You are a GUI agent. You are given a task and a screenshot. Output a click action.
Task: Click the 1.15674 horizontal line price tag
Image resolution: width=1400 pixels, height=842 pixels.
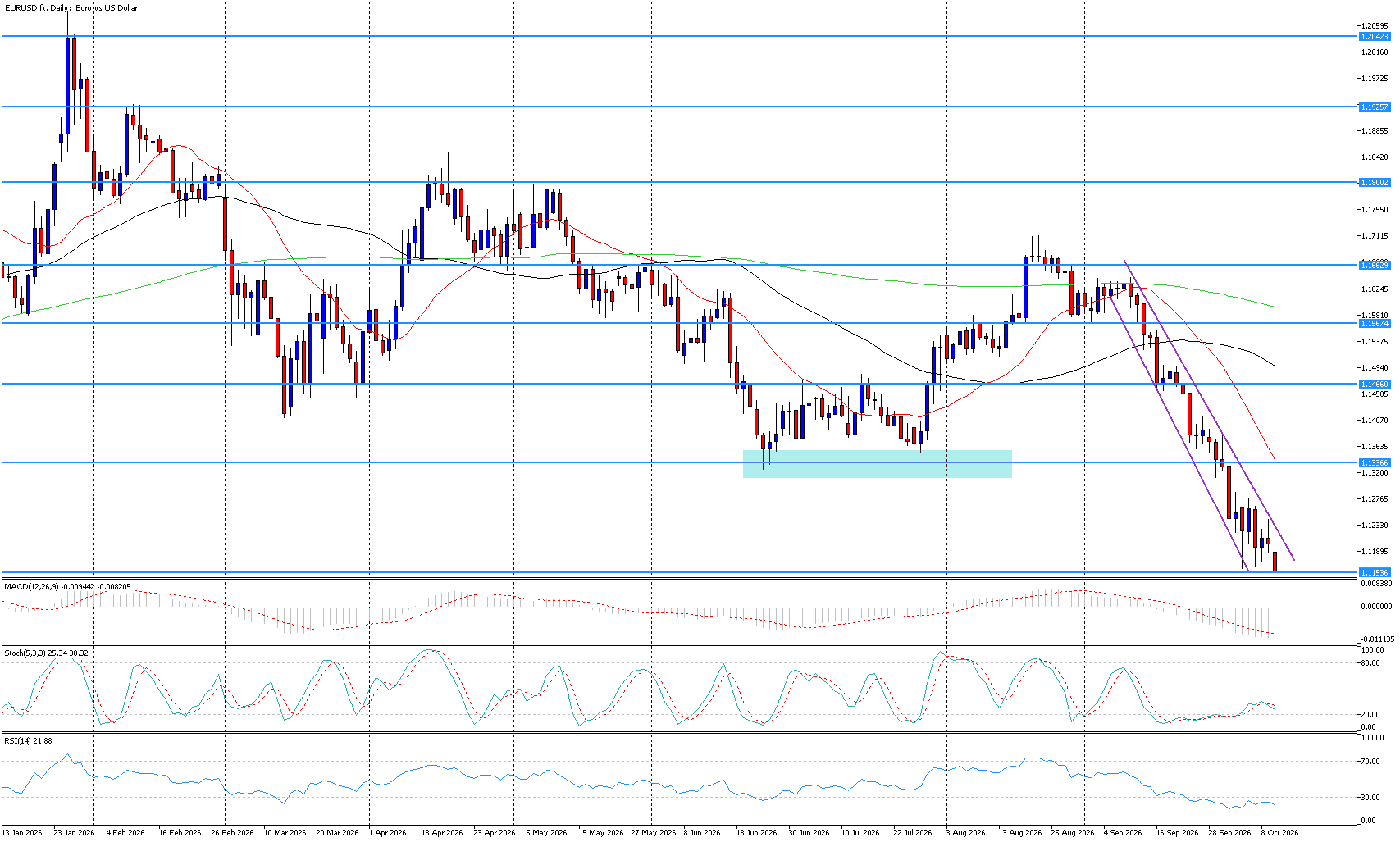1375,324
